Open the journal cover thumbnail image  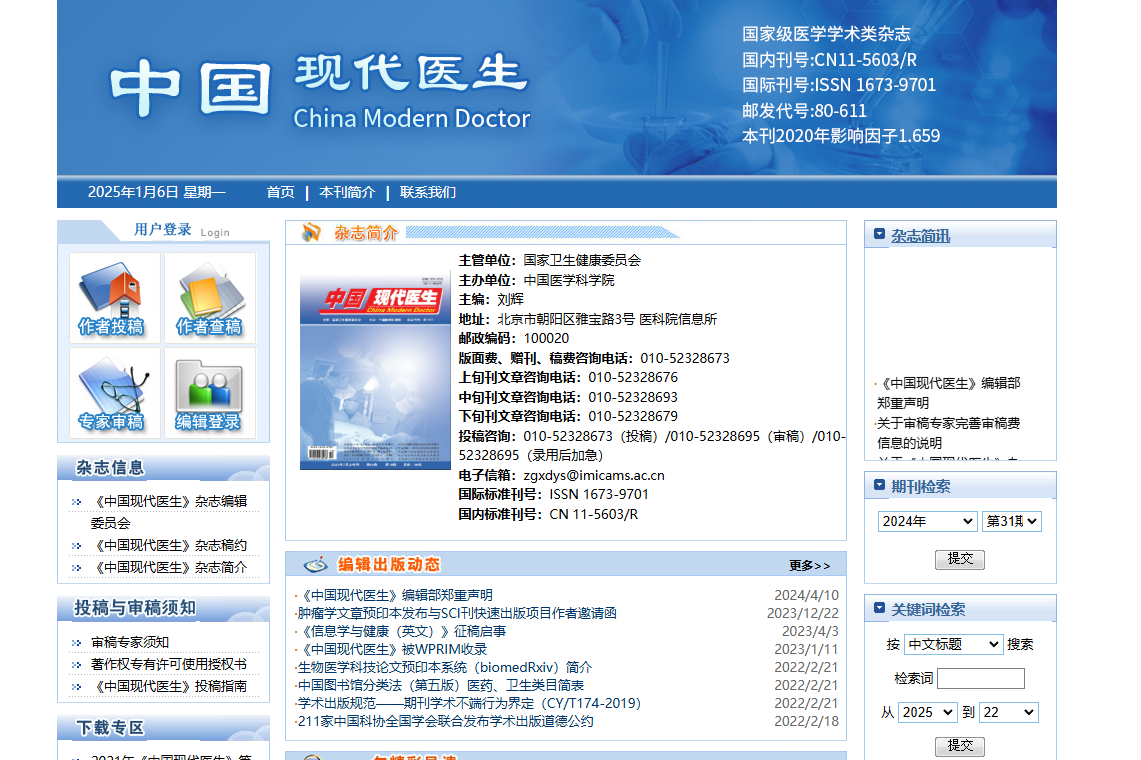(375, 371)
